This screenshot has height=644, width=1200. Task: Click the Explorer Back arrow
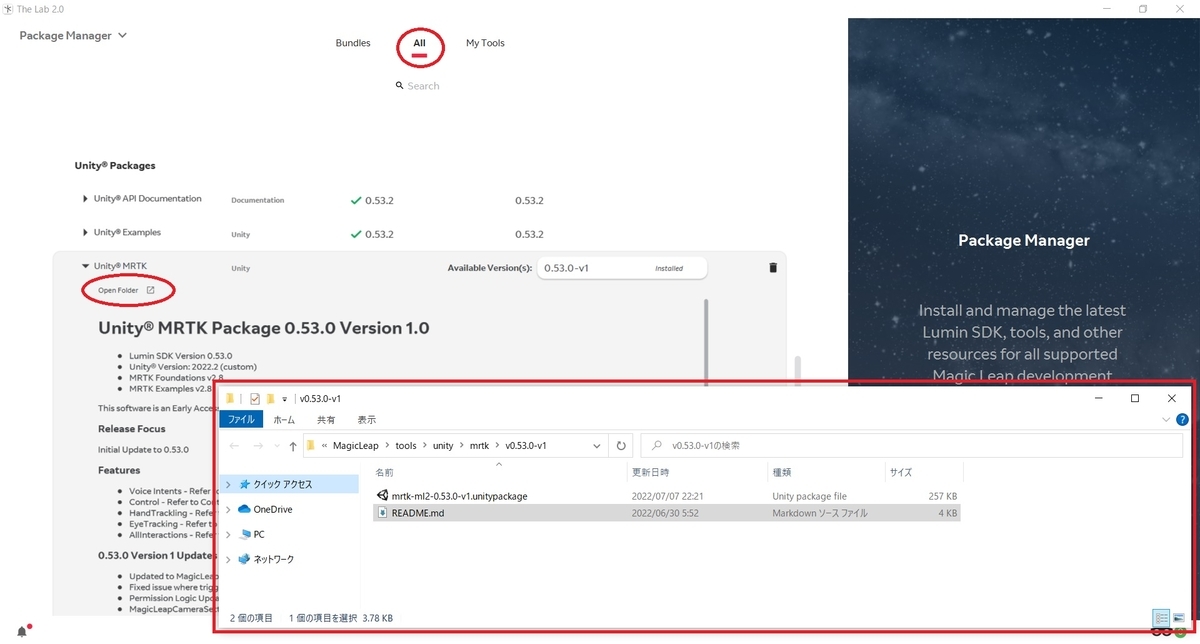pos(235,445)
